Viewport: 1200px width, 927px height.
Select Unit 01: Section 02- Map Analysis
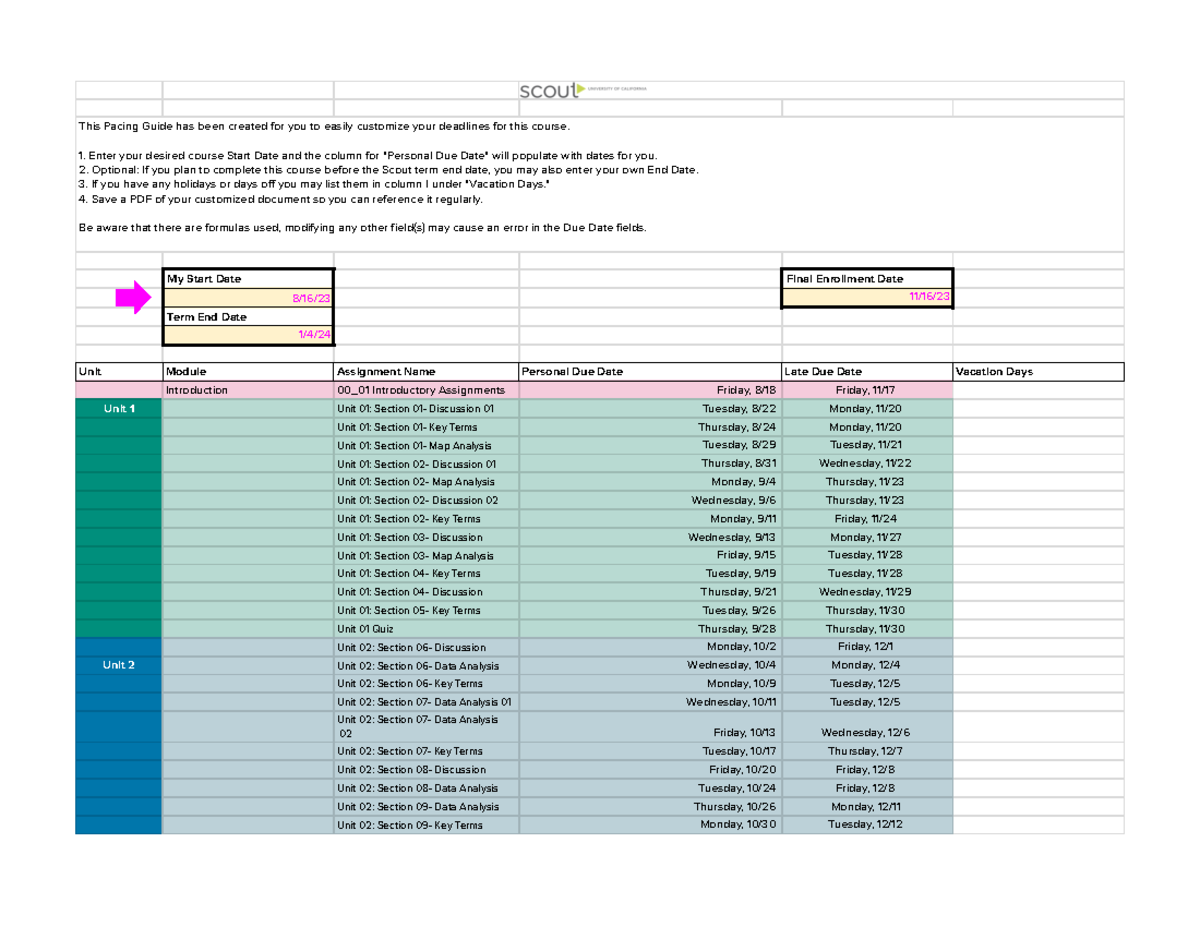click(x=426, y=482)
